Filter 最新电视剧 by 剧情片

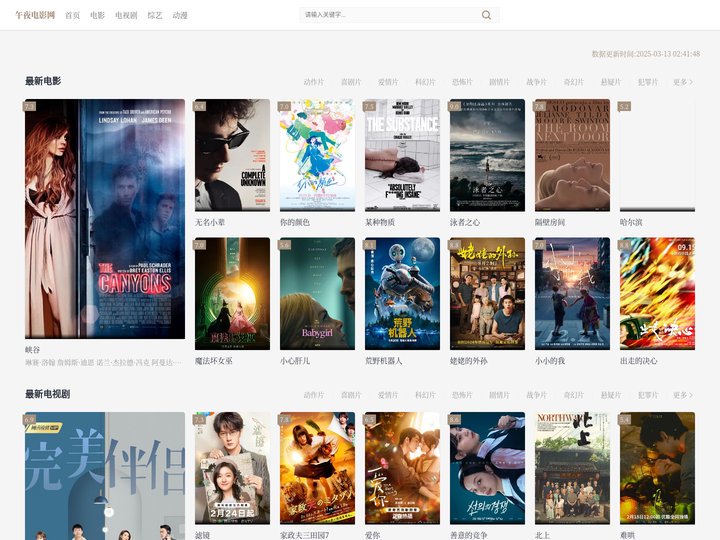(499, 395)
